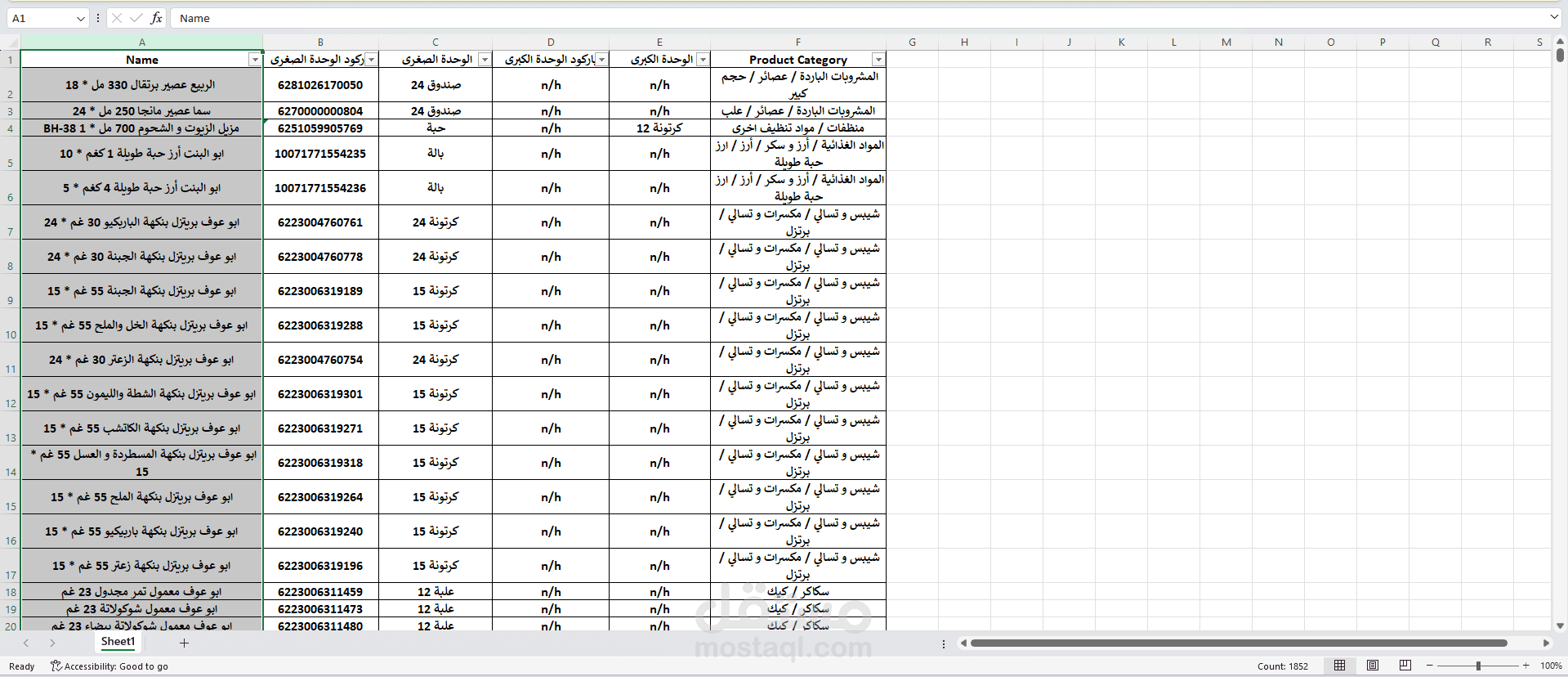This screenshot has height=677, width=1568.
Task: Select the cell containing barcode 6281026170050
Action: pos(320,85)
